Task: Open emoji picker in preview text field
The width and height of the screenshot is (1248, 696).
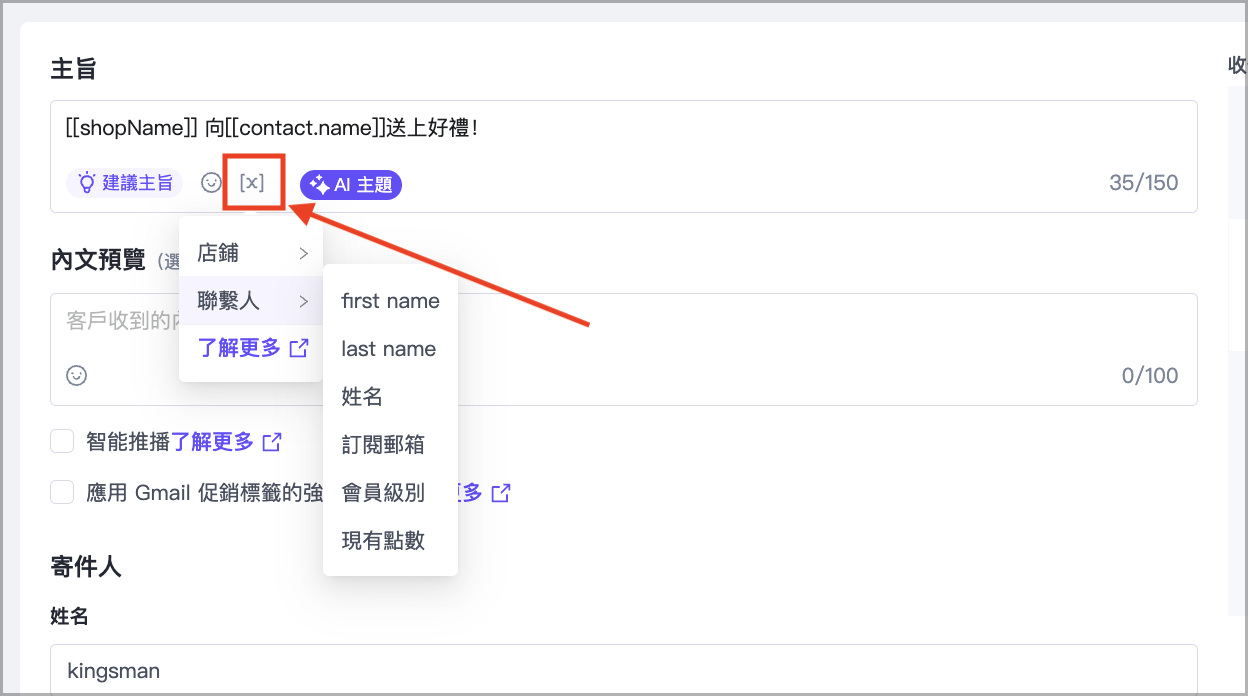Action: click(77, 376)
